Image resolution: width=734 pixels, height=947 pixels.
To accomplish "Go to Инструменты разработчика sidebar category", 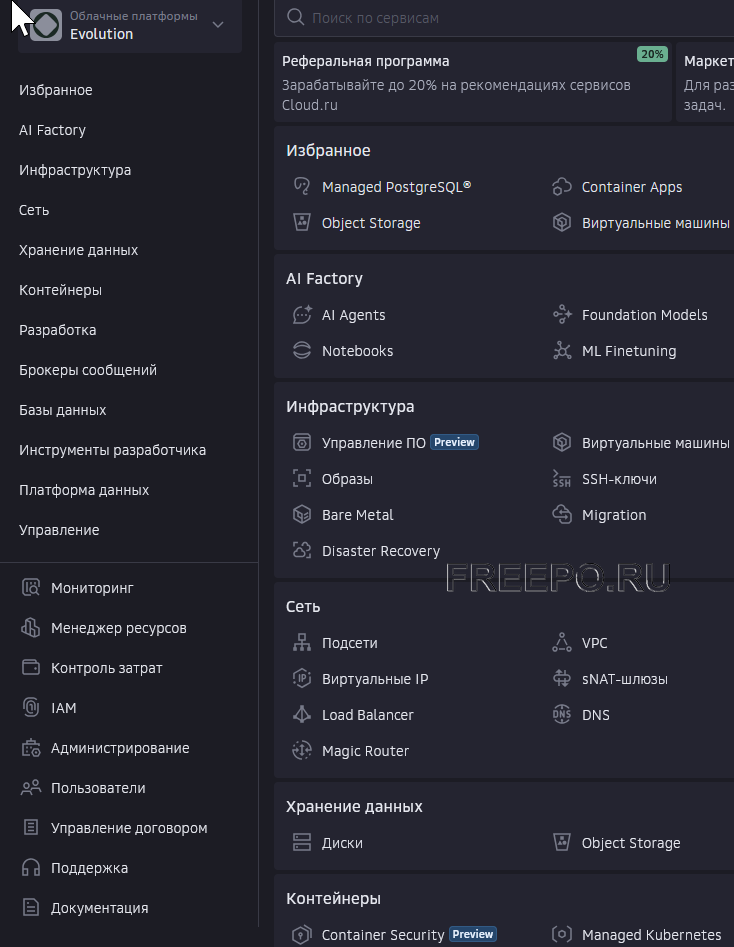I will (x=112, y=450).
